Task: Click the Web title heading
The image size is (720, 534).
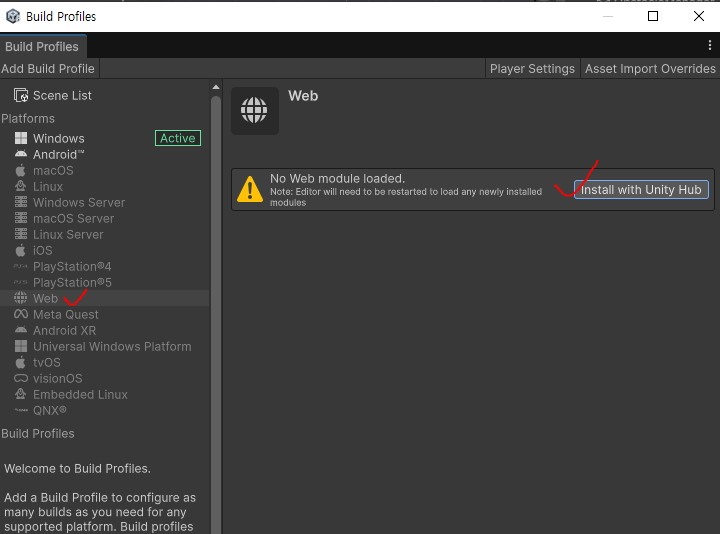Action: 303,96
